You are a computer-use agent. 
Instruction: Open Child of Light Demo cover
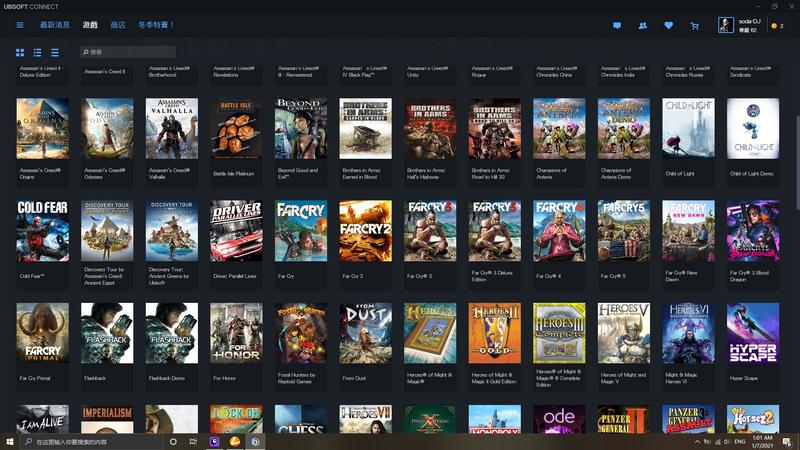click(753, 129)
